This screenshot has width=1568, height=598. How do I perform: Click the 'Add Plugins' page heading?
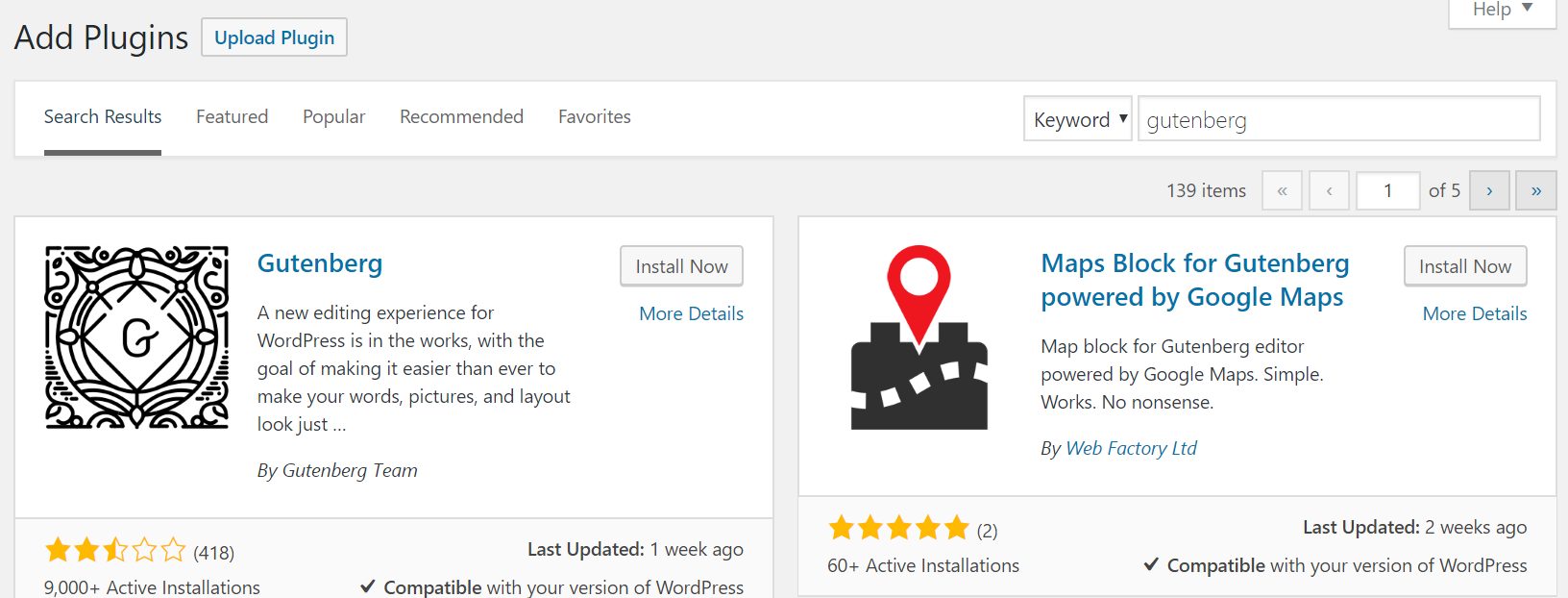coord(101,37)
